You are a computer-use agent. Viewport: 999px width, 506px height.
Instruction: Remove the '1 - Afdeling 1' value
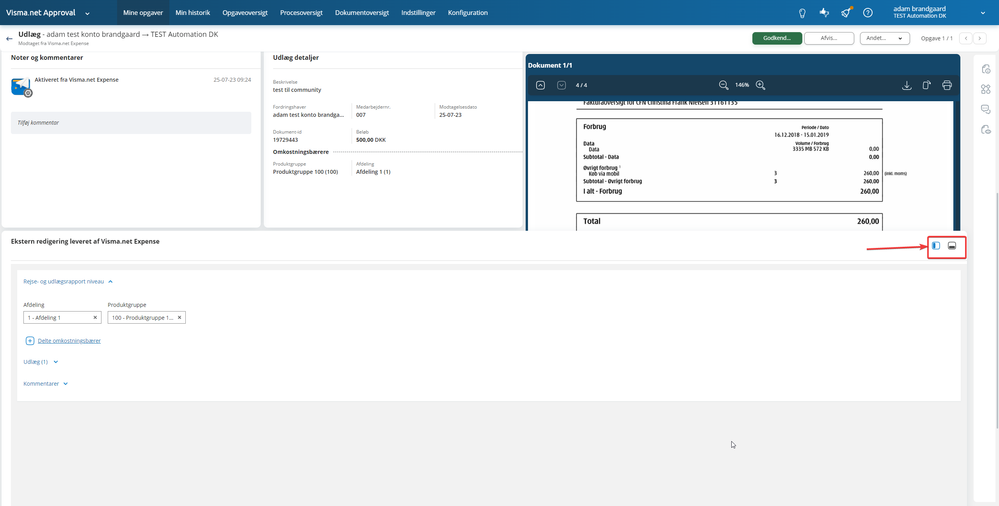pyautogui.click(x=95, y=317)
